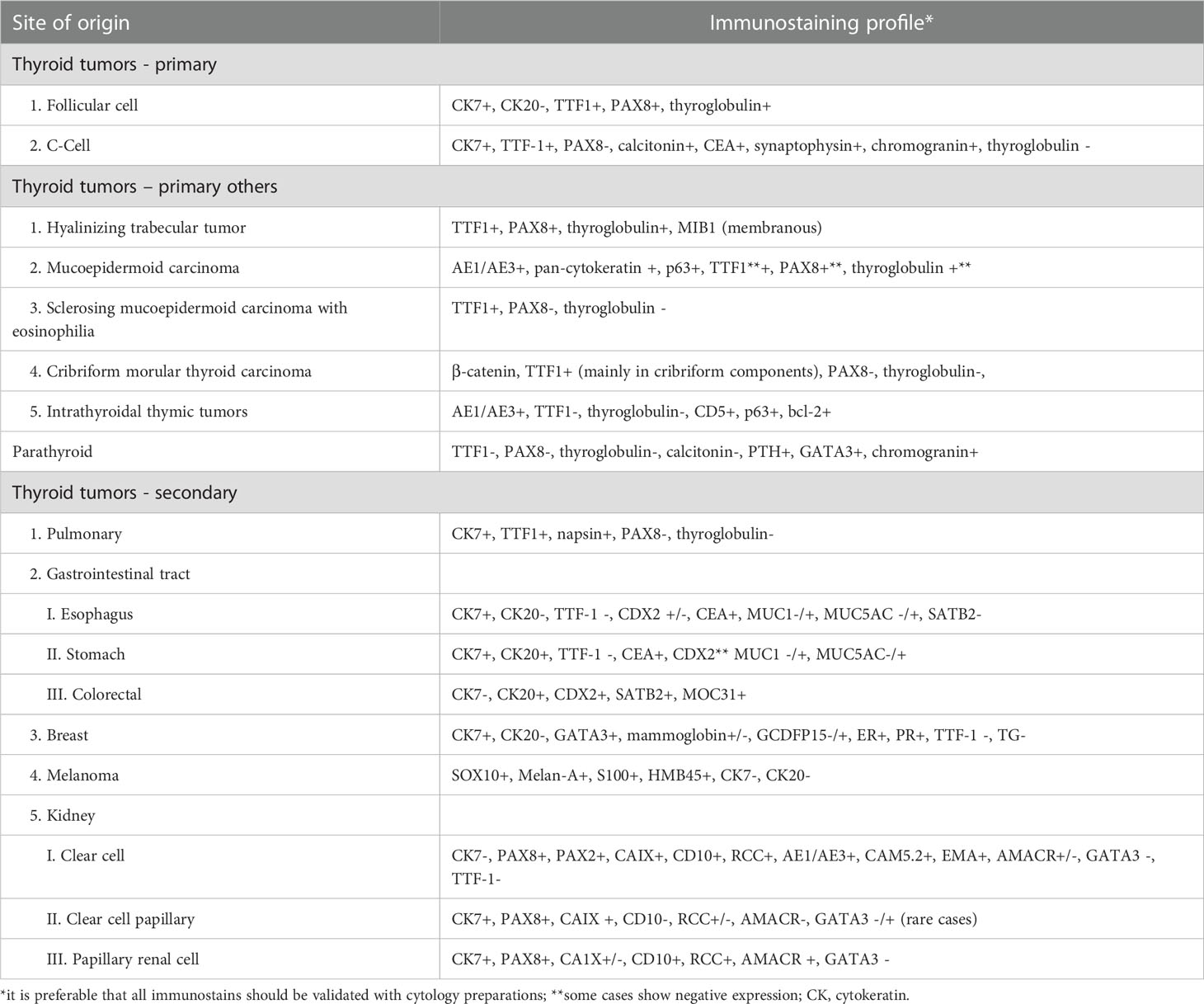Click the profile containing 'GATA3 -/+ (rare cases)'
The width and height of the screenshot is (1204, 1004).
pos(714,919)
